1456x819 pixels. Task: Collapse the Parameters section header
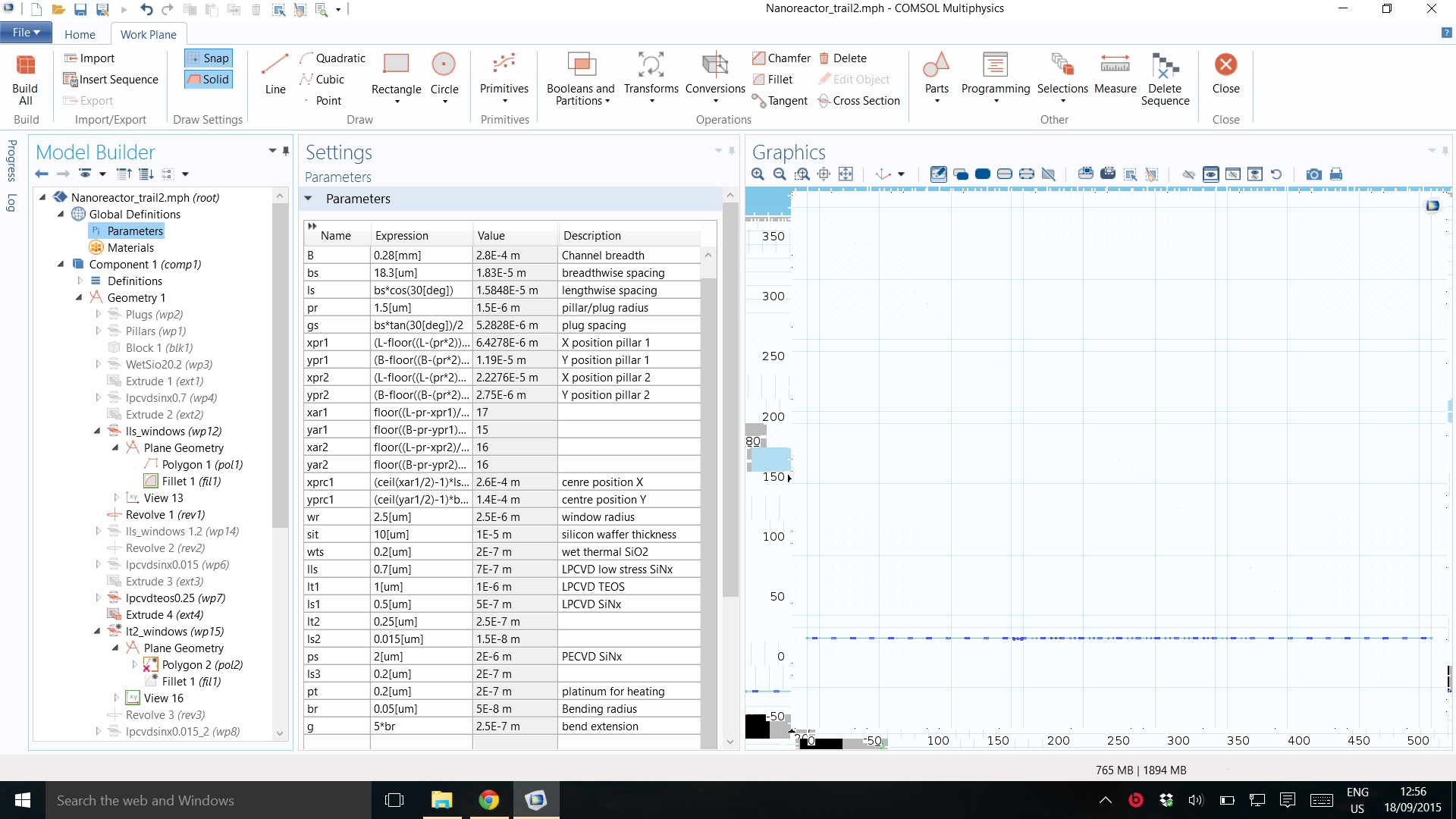[x=309, y=199]
